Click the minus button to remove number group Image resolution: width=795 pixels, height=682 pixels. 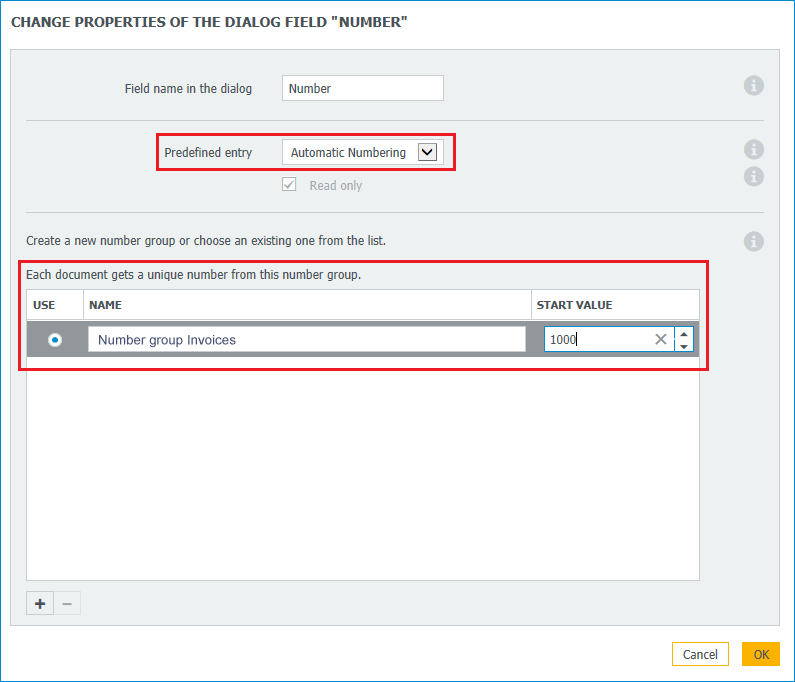pyautogui.click(x=67, y=604)
